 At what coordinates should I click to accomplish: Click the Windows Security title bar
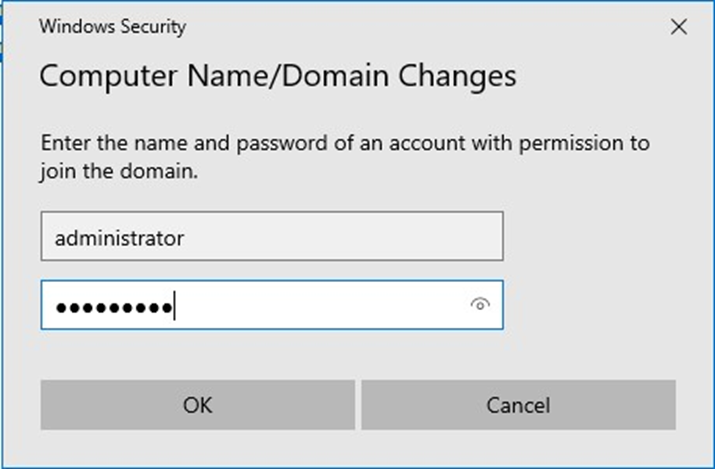pos(300,27)
